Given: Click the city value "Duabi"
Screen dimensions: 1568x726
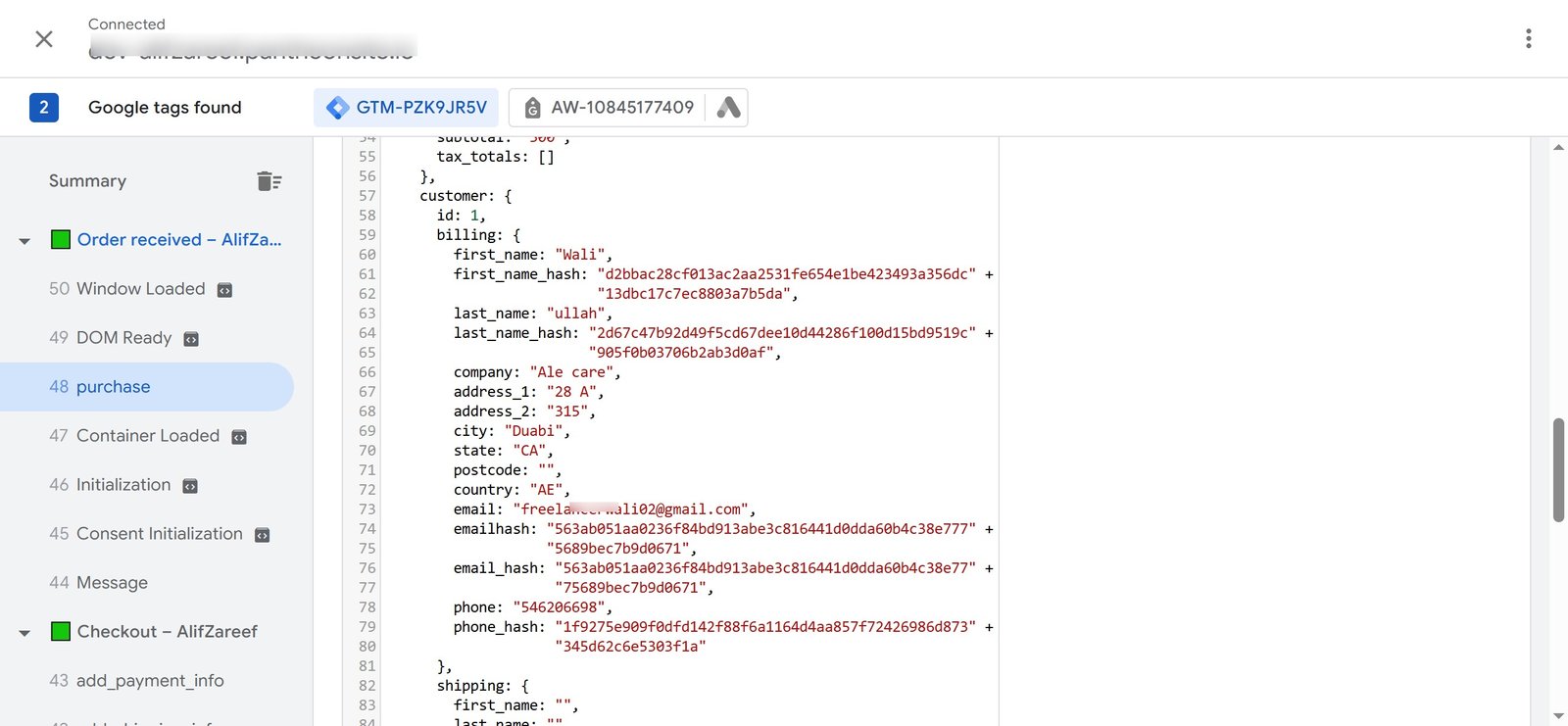Looking at the screenshot, I should (533, 431).
